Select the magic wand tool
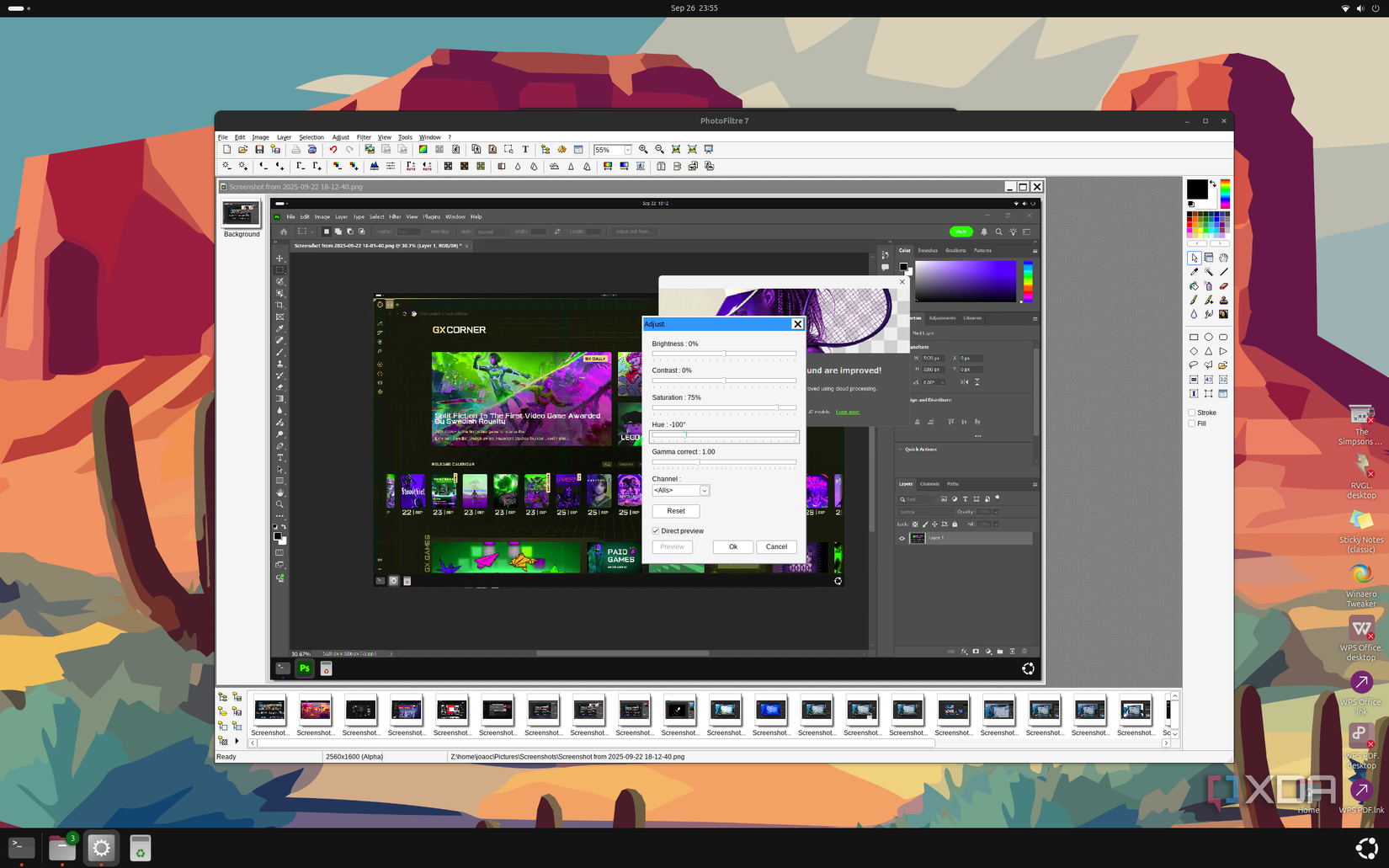The height and width of the screenshot is (868, 1389). point(1209,272)
